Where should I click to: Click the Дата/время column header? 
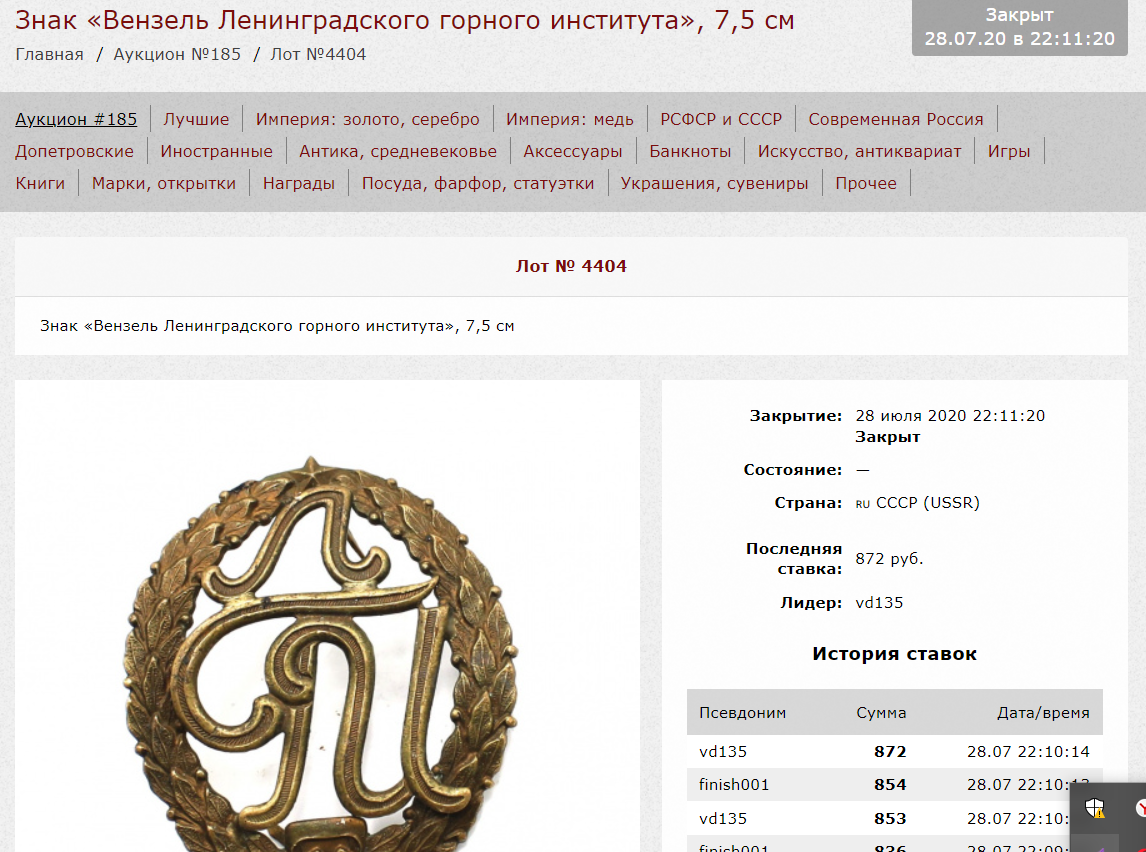(x=1043, y=712)
